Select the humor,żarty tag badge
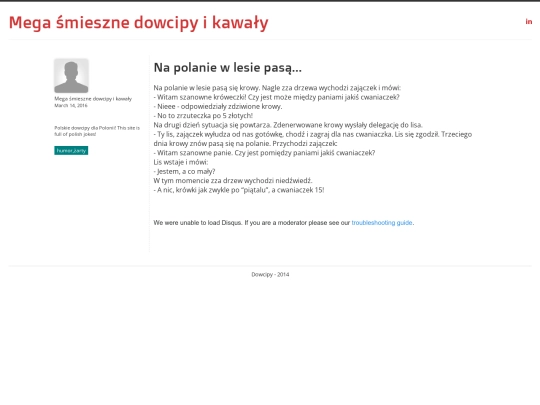Viewport: 540px width, 405px height. [x=71, y=150]
